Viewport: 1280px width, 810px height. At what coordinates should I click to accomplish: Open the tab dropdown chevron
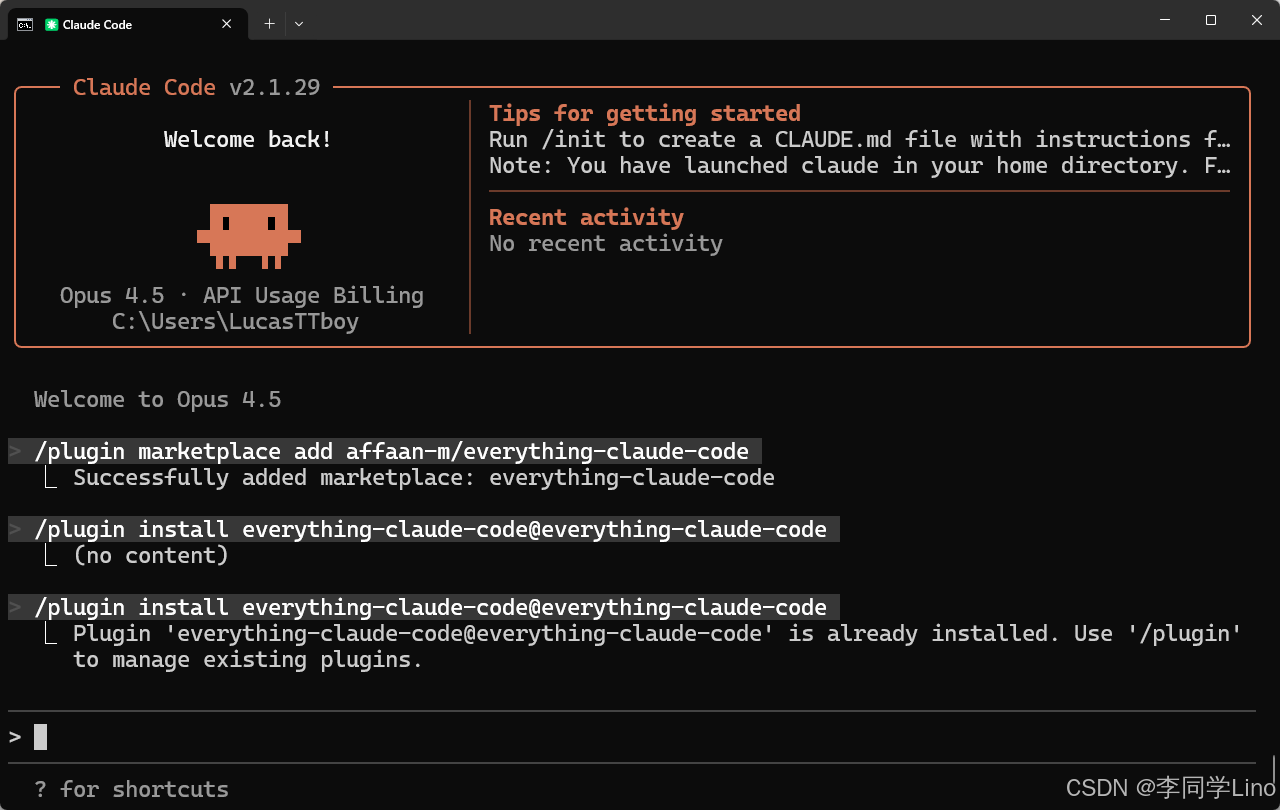(x=298, y=23)
